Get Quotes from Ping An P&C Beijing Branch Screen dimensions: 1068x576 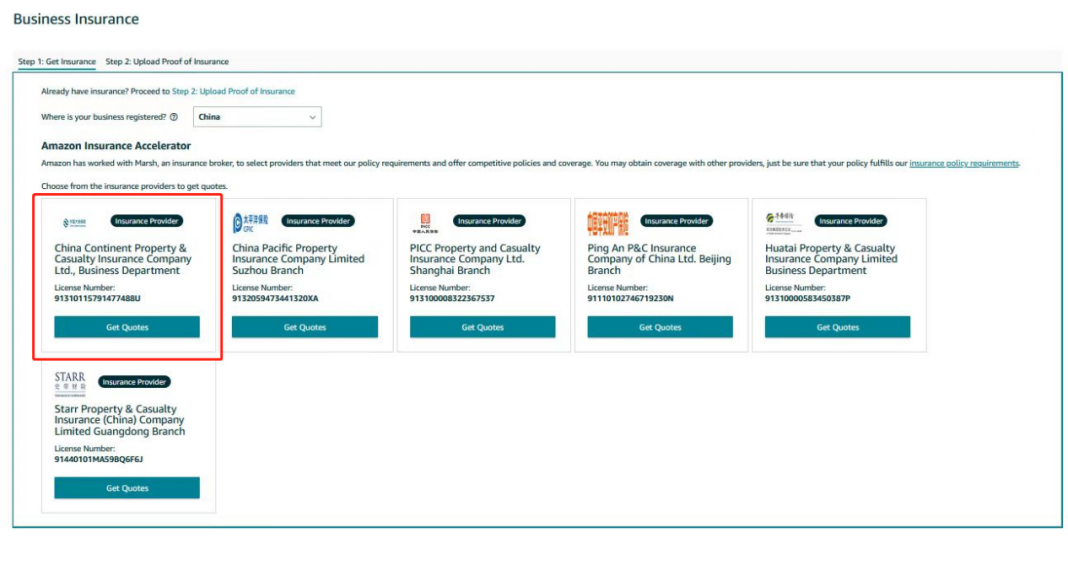pos(660,327)
